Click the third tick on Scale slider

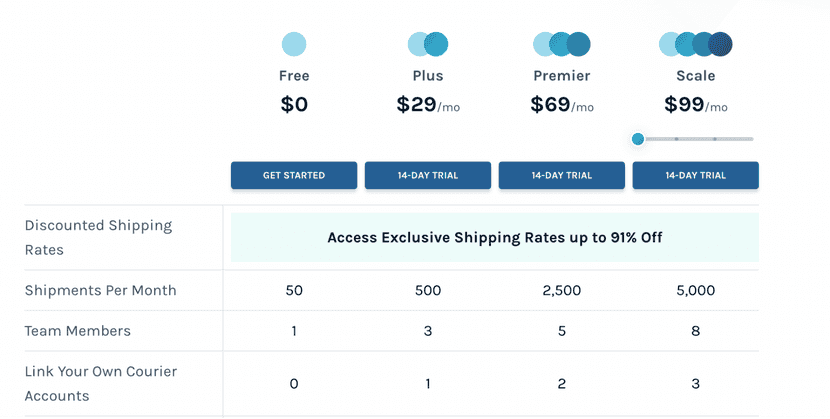click(x=715, y=139)
